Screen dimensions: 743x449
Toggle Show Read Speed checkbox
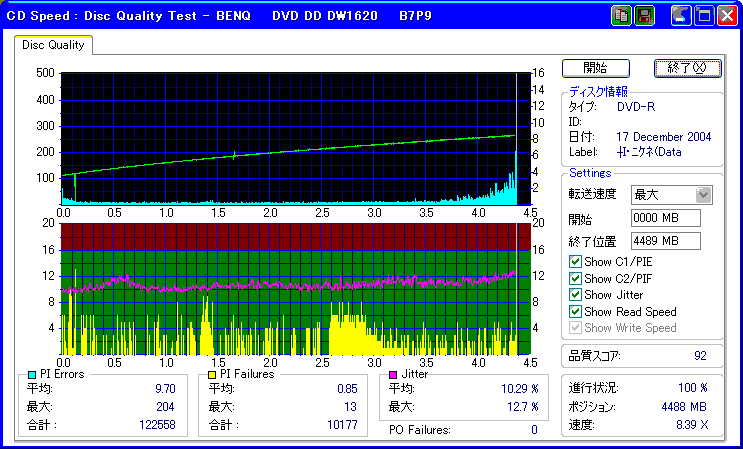(x=575, y=312)
